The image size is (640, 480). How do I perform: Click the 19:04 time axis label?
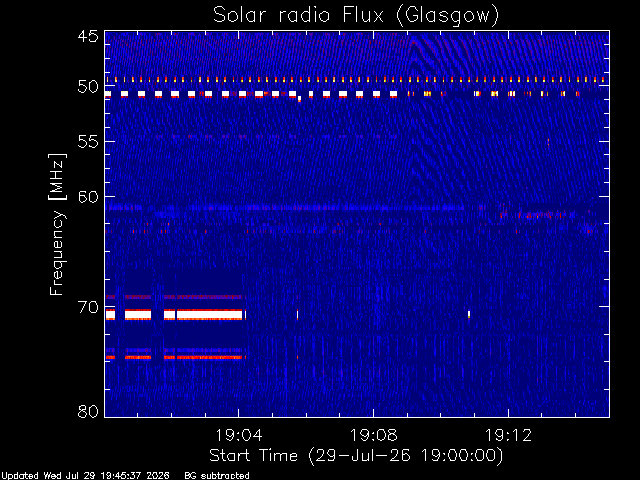(x=238, y=436)
